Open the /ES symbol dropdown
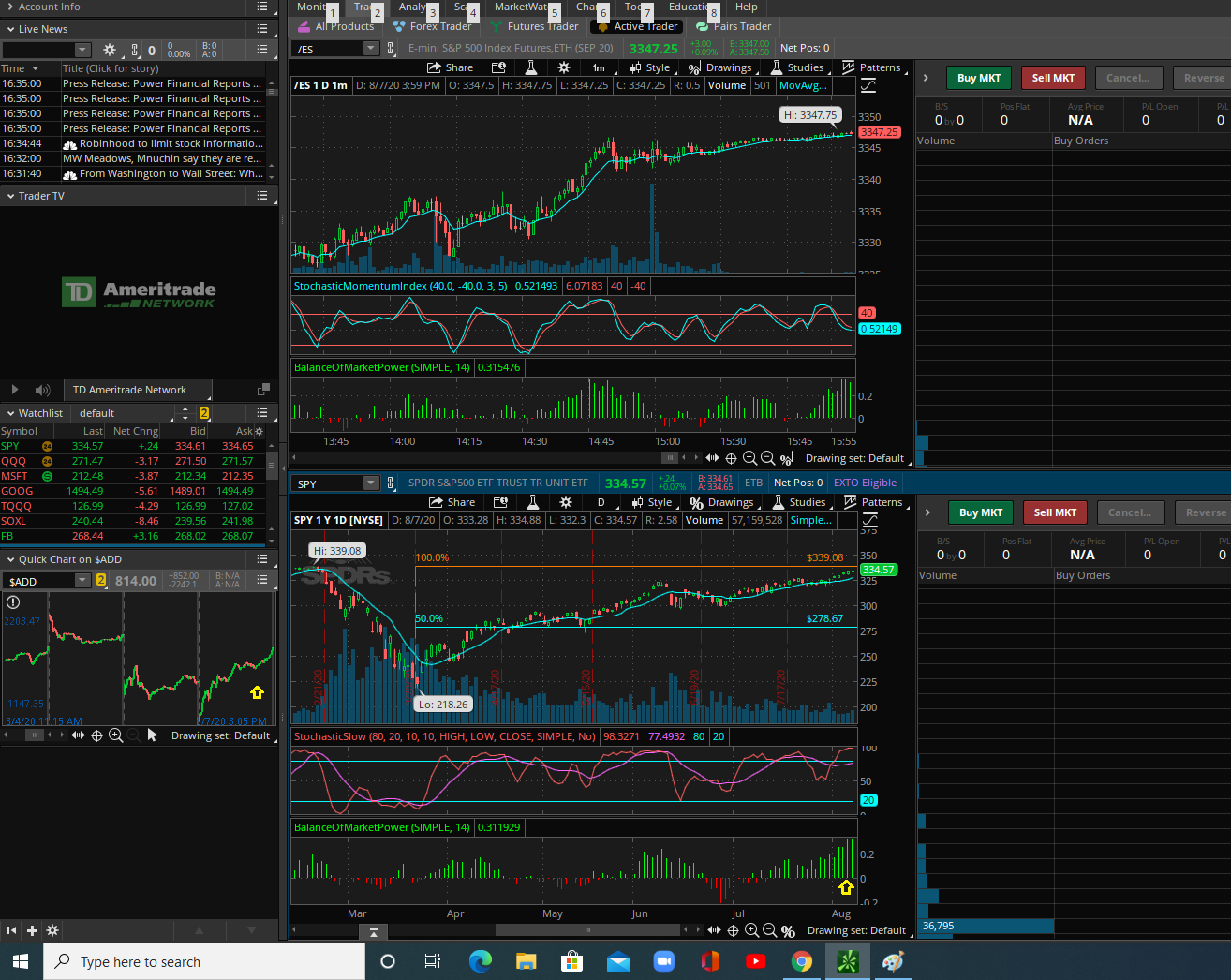The image size is (1231, 980). [370, 49]
